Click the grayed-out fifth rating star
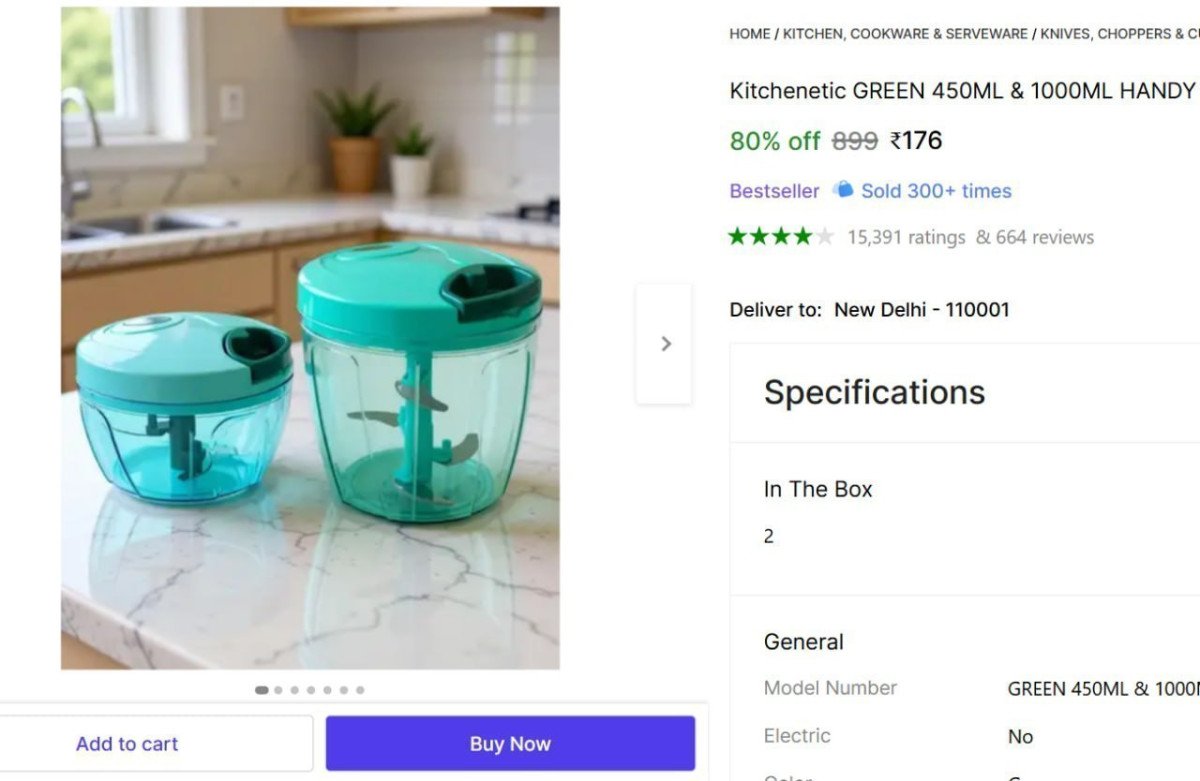Viewport: 1200px width, 781px height. pos(826,236)
